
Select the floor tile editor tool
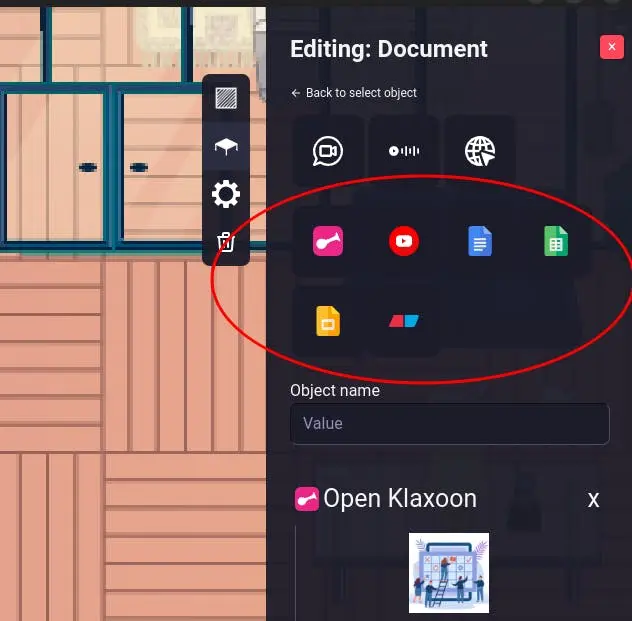click(x=226, y=98)
